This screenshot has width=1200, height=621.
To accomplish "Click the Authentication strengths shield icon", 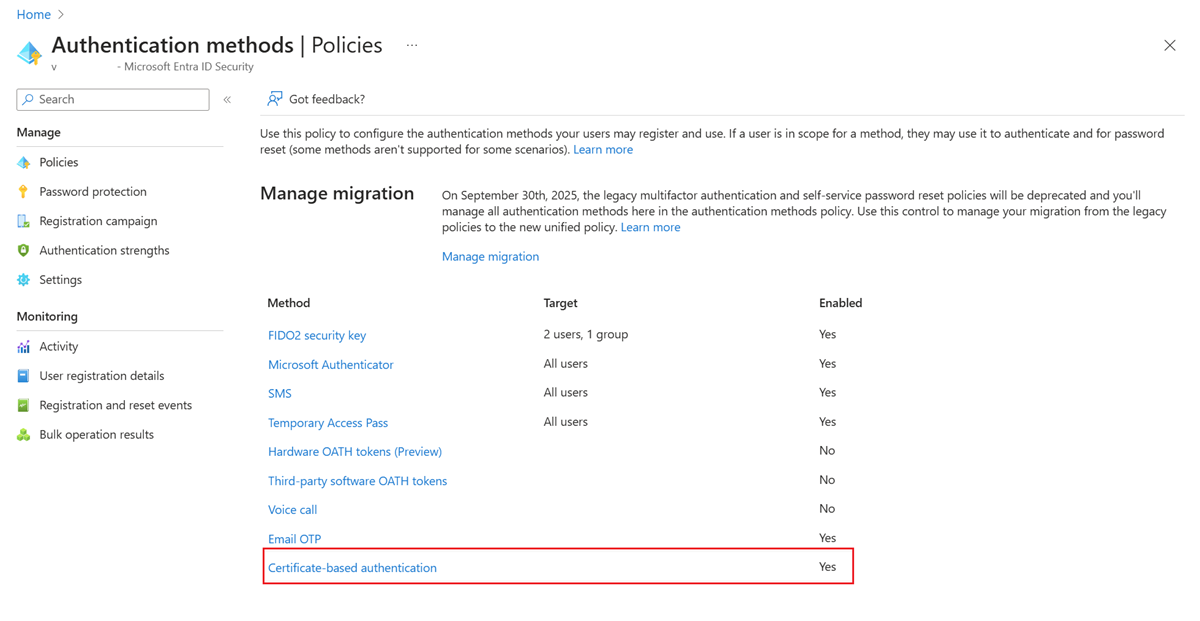I will 24,250.
